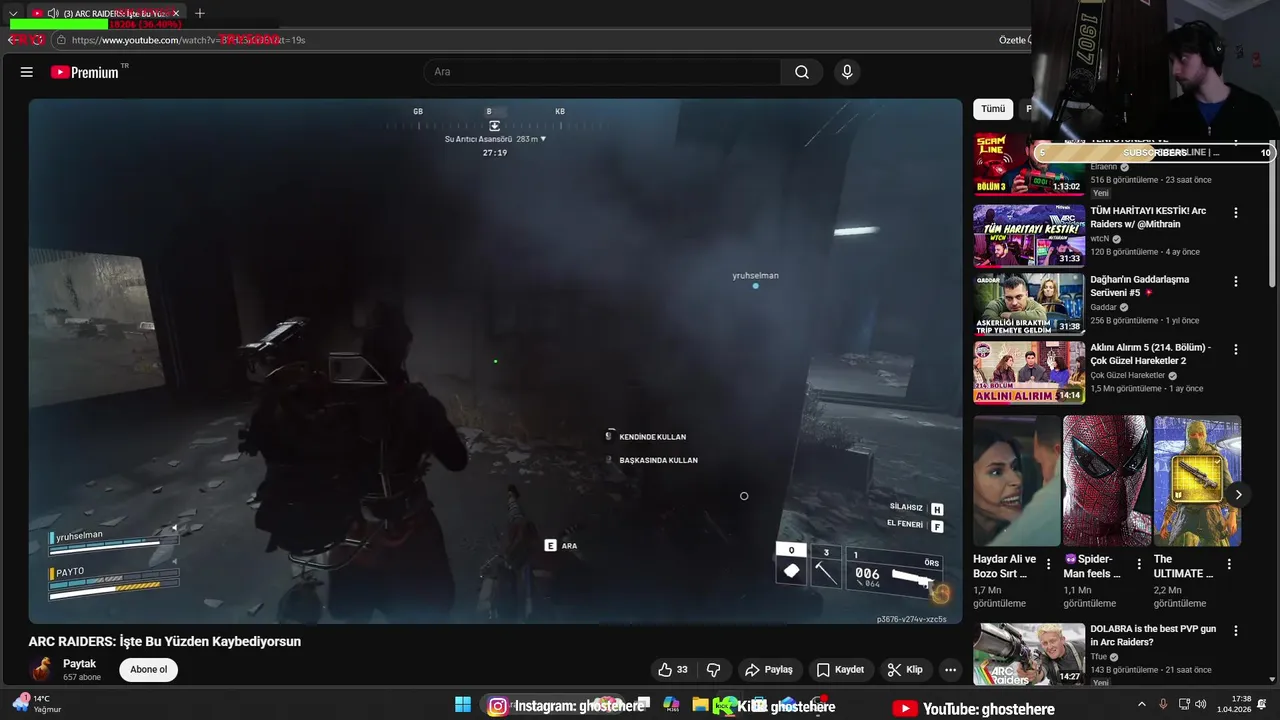Open options for DOLABRA video
This screenshot has width=1280, height=720.
coord(1236,631)
